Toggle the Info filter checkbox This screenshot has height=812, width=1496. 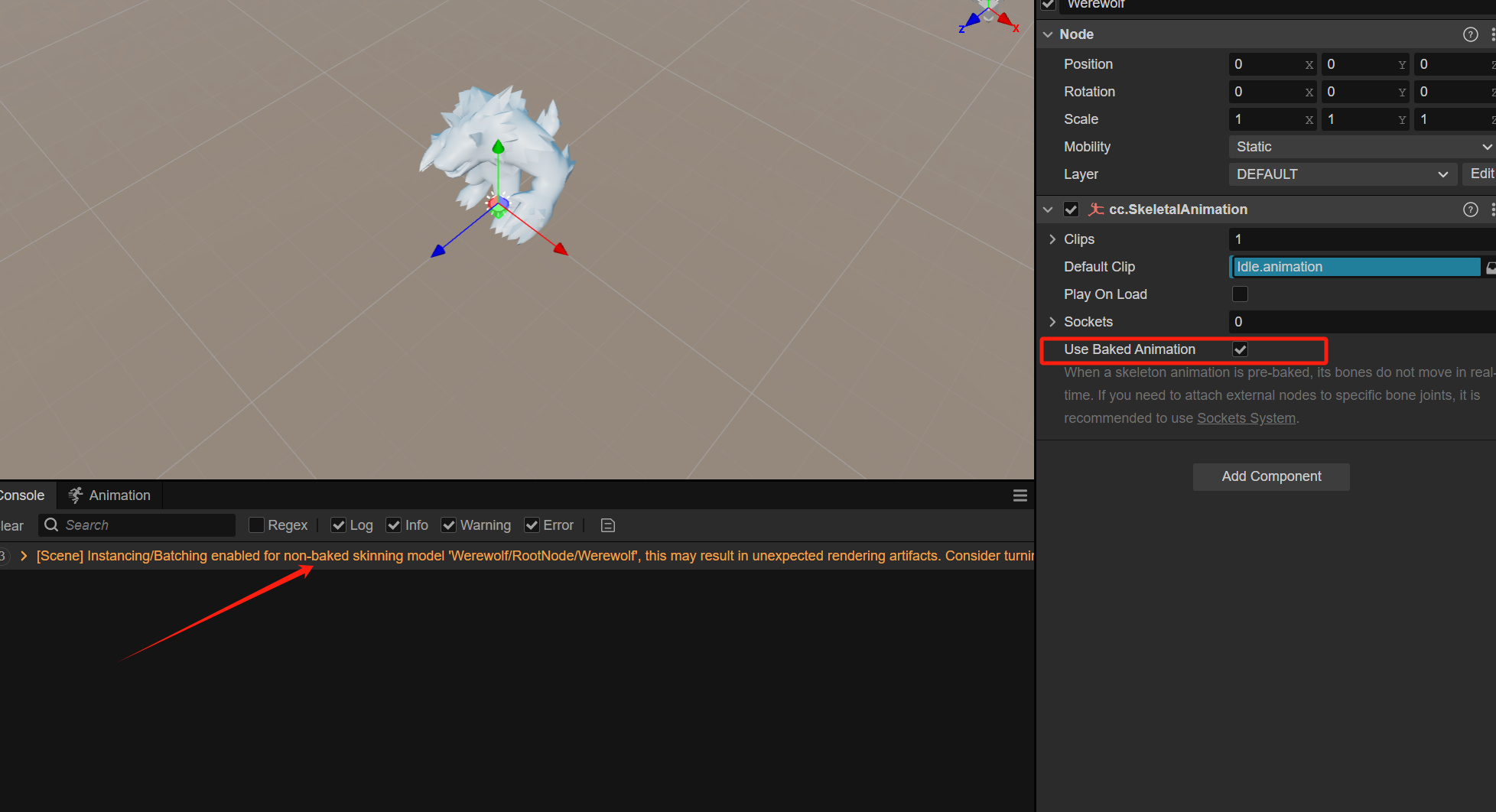[394, 525]
